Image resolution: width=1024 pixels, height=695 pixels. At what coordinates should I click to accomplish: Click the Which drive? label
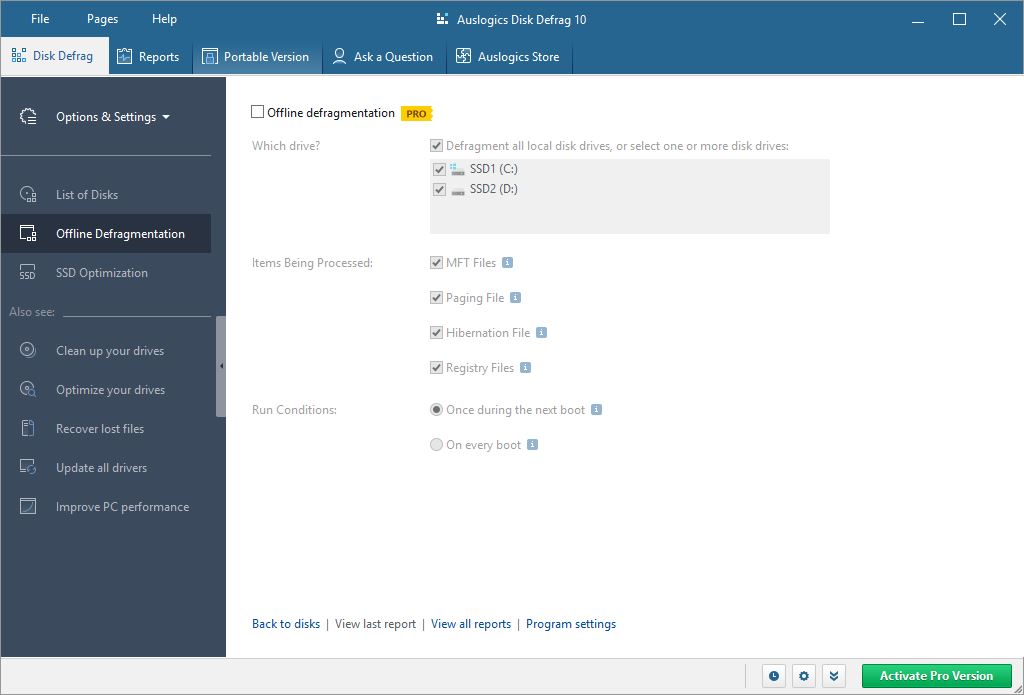coord(286,146)
